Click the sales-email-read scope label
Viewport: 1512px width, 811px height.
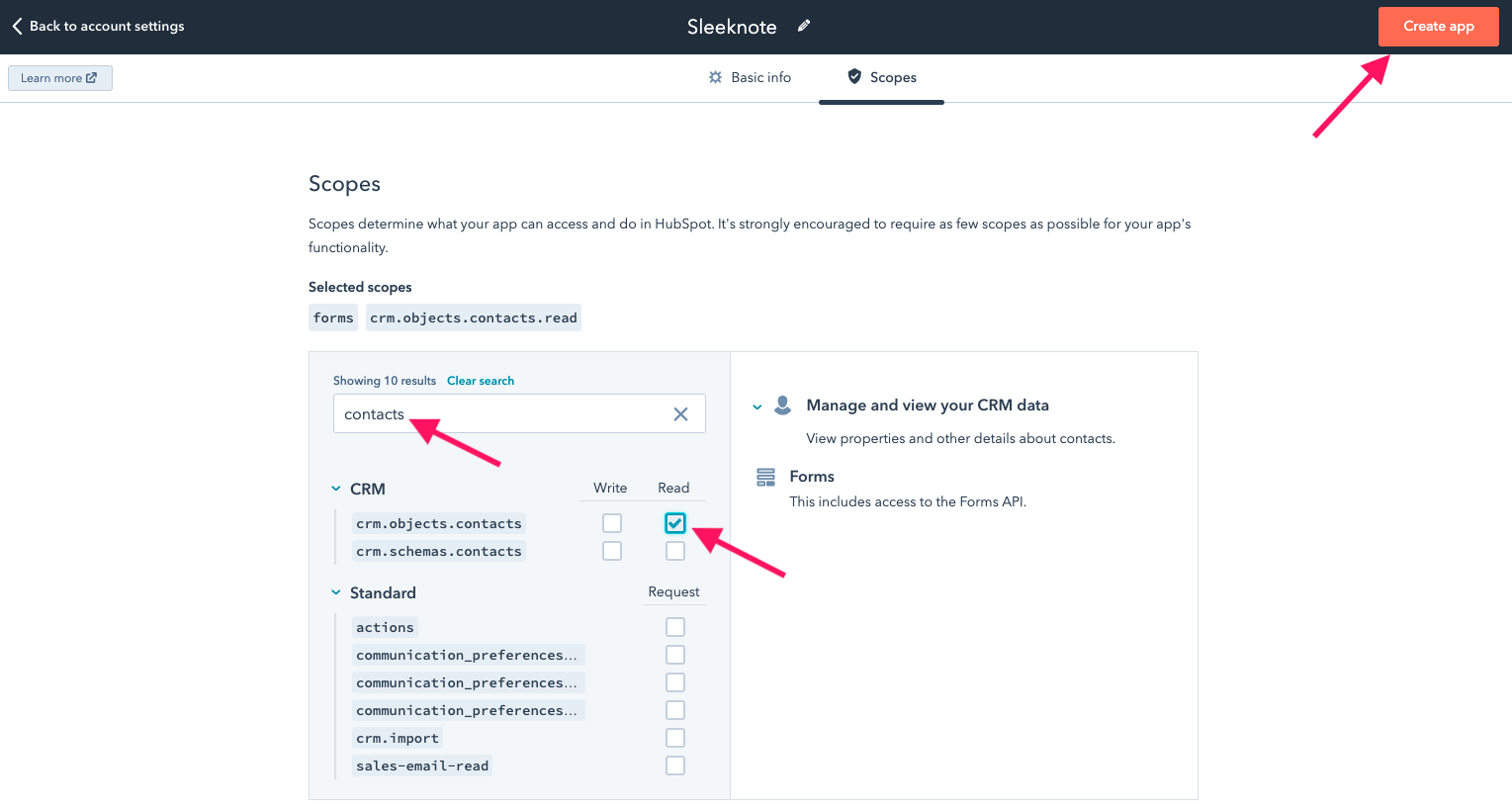pos(422,766)
